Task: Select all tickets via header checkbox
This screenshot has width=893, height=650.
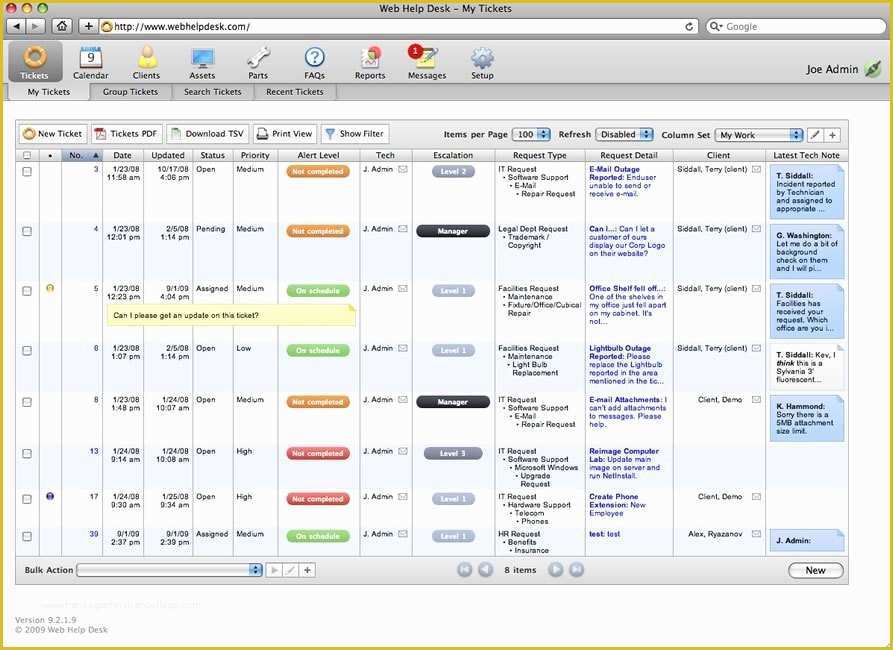Action: coord(27,156)
